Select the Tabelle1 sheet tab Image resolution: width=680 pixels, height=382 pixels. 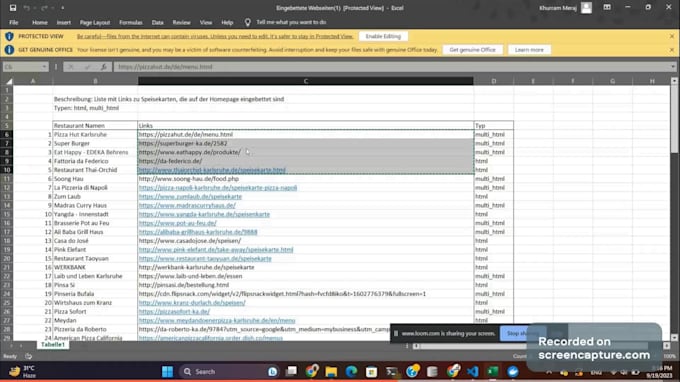(53, 345)
